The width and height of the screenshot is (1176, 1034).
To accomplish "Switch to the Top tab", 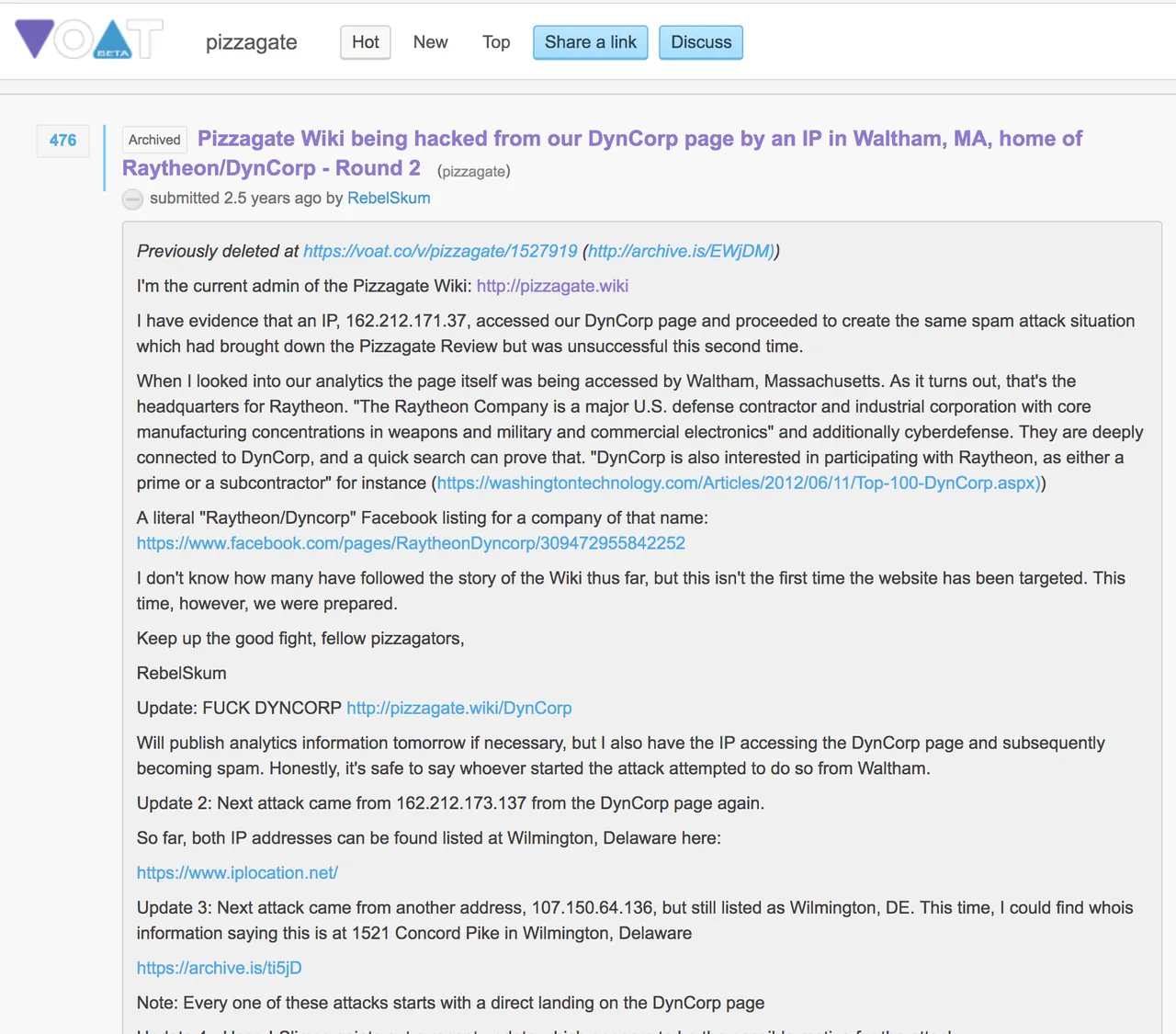I will click(x=496, y=42).
